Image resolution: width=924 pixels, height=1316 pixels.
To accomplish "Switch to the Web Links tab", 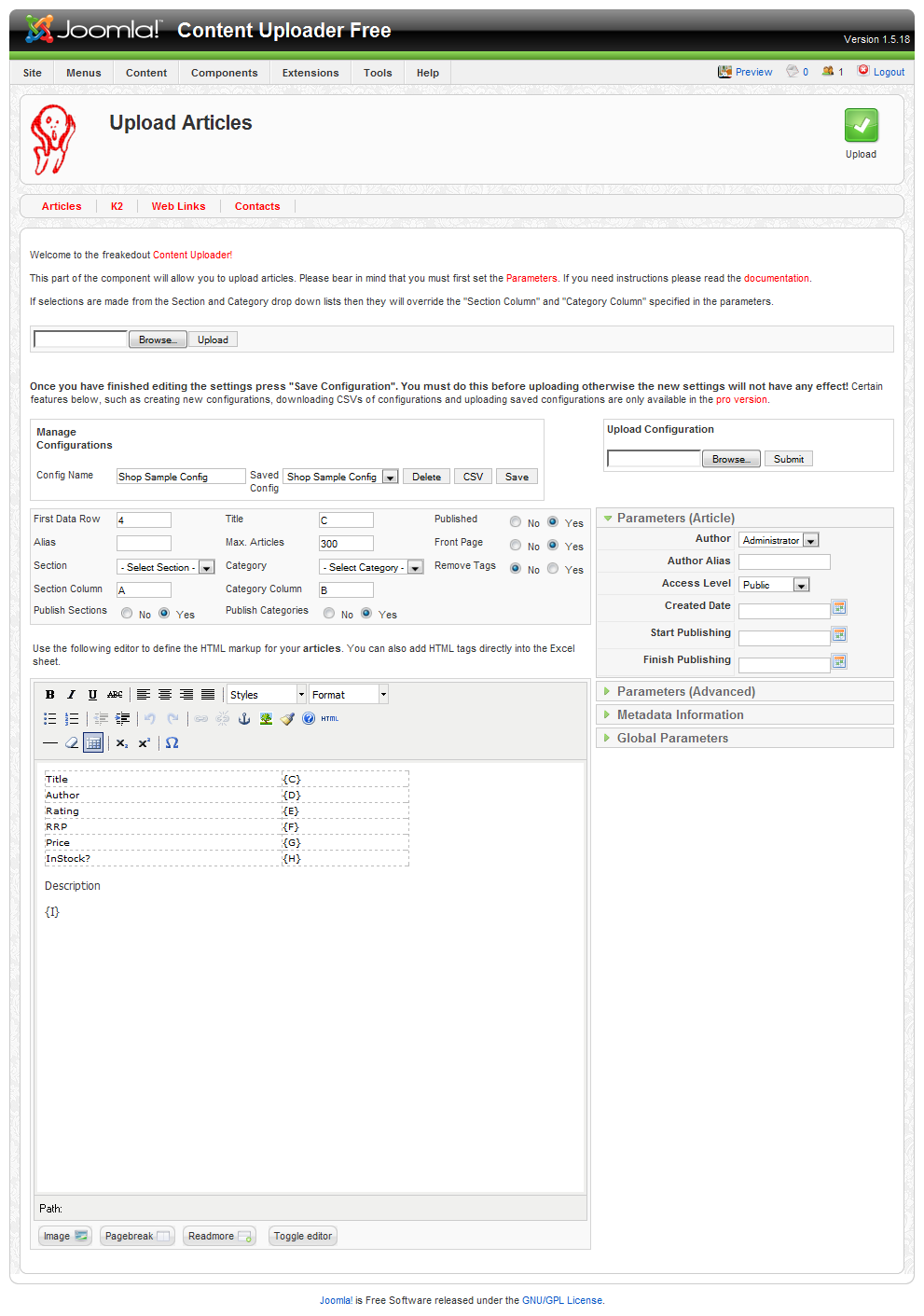I will [x=178, y=206].
